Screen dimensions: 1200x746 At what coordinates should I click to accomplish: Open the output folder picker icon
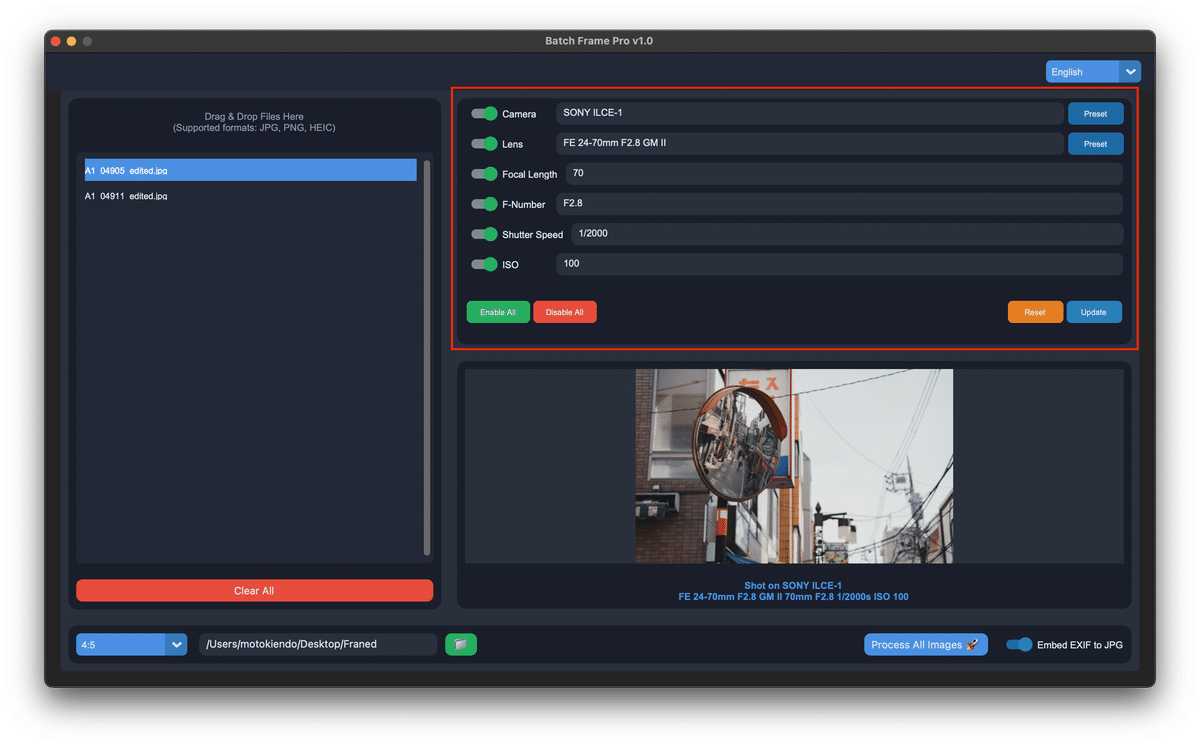[x=461, y=644]
